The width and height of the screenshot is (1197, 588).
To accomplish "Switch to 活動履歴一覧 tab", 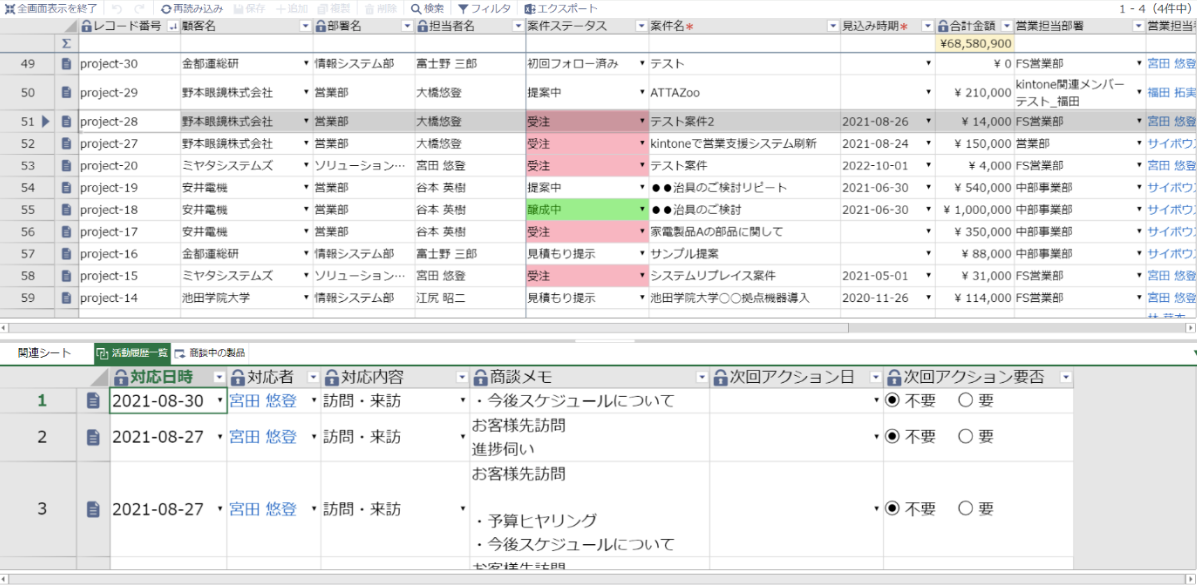I will (x=132, y=353).
